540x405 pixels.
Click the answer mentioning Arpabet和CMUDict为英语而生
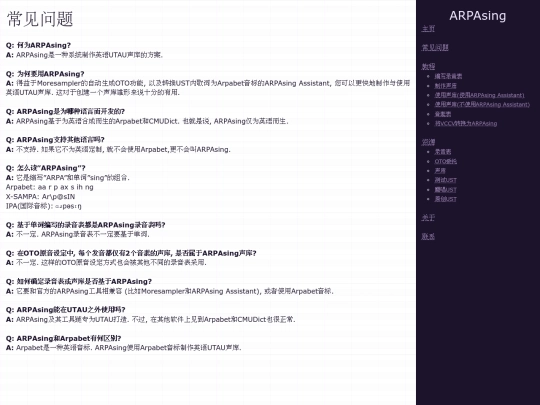coord(147,121)
